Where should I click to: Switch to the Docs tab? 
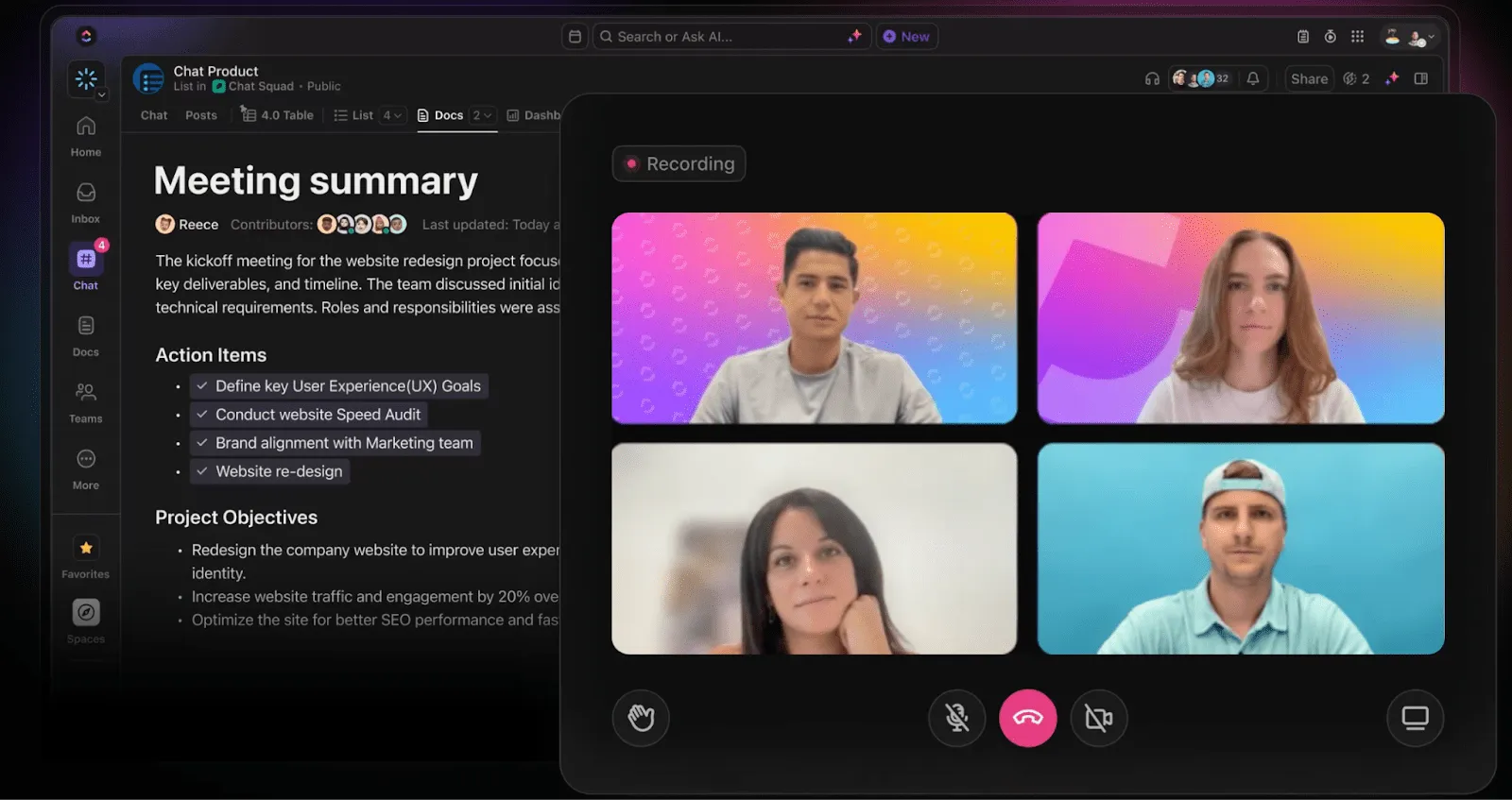pos(440,115)
